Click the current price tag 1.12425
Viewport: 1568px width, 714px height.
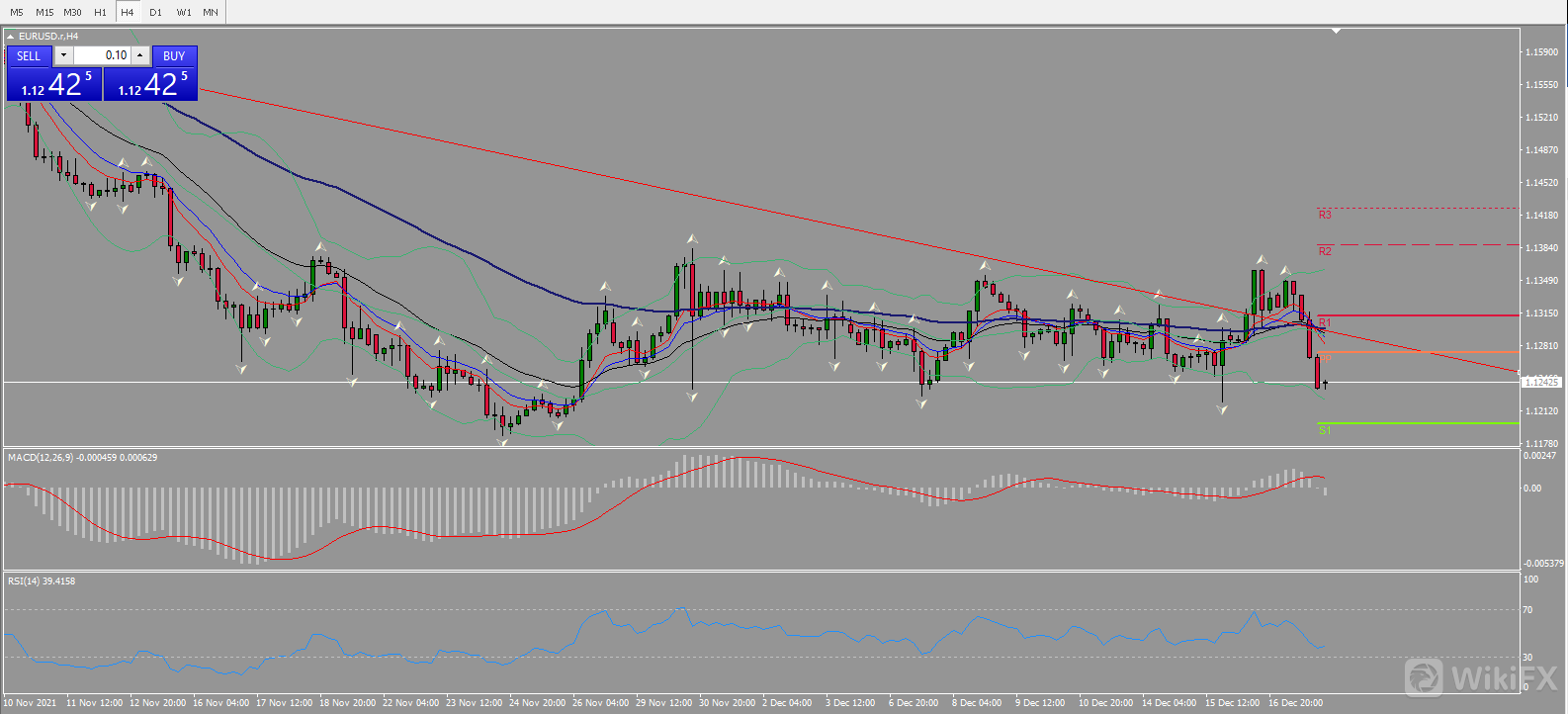point(1540,382)
